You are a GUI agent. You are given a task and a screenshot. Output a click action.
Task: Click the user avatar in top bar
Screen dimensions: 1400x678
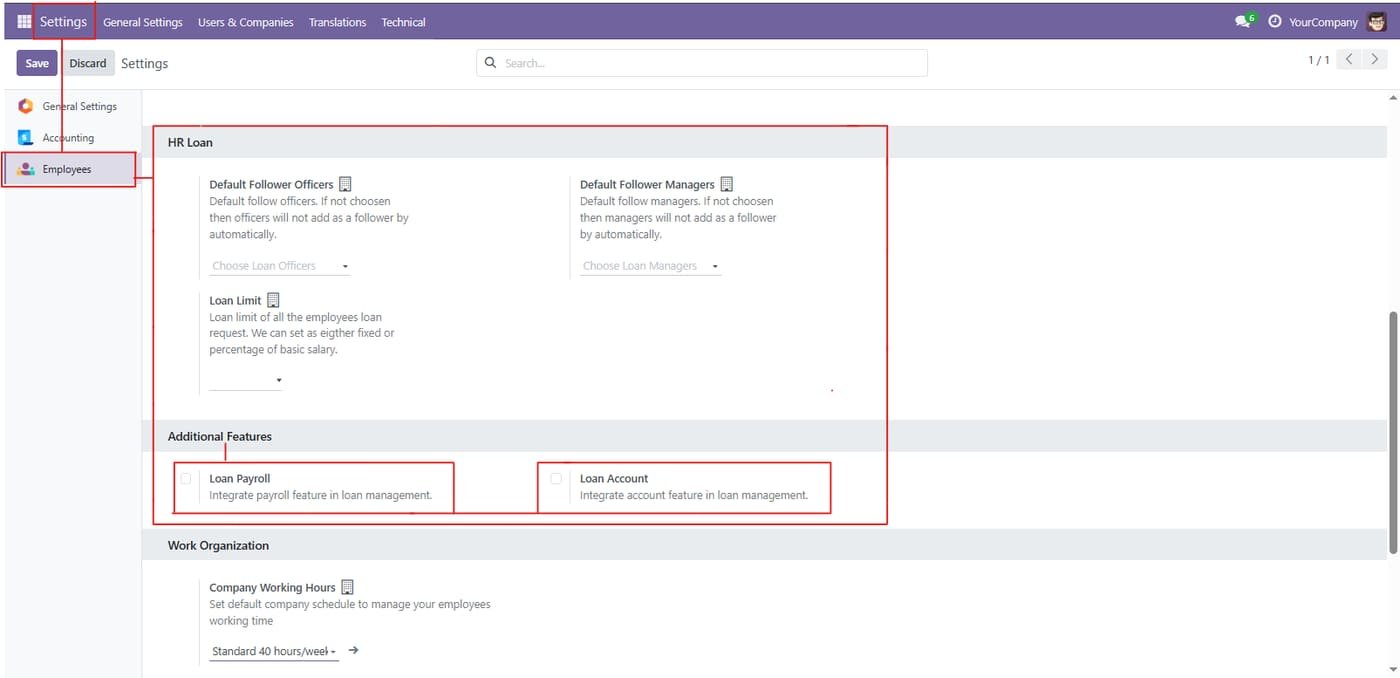(x=1376, y=21)
